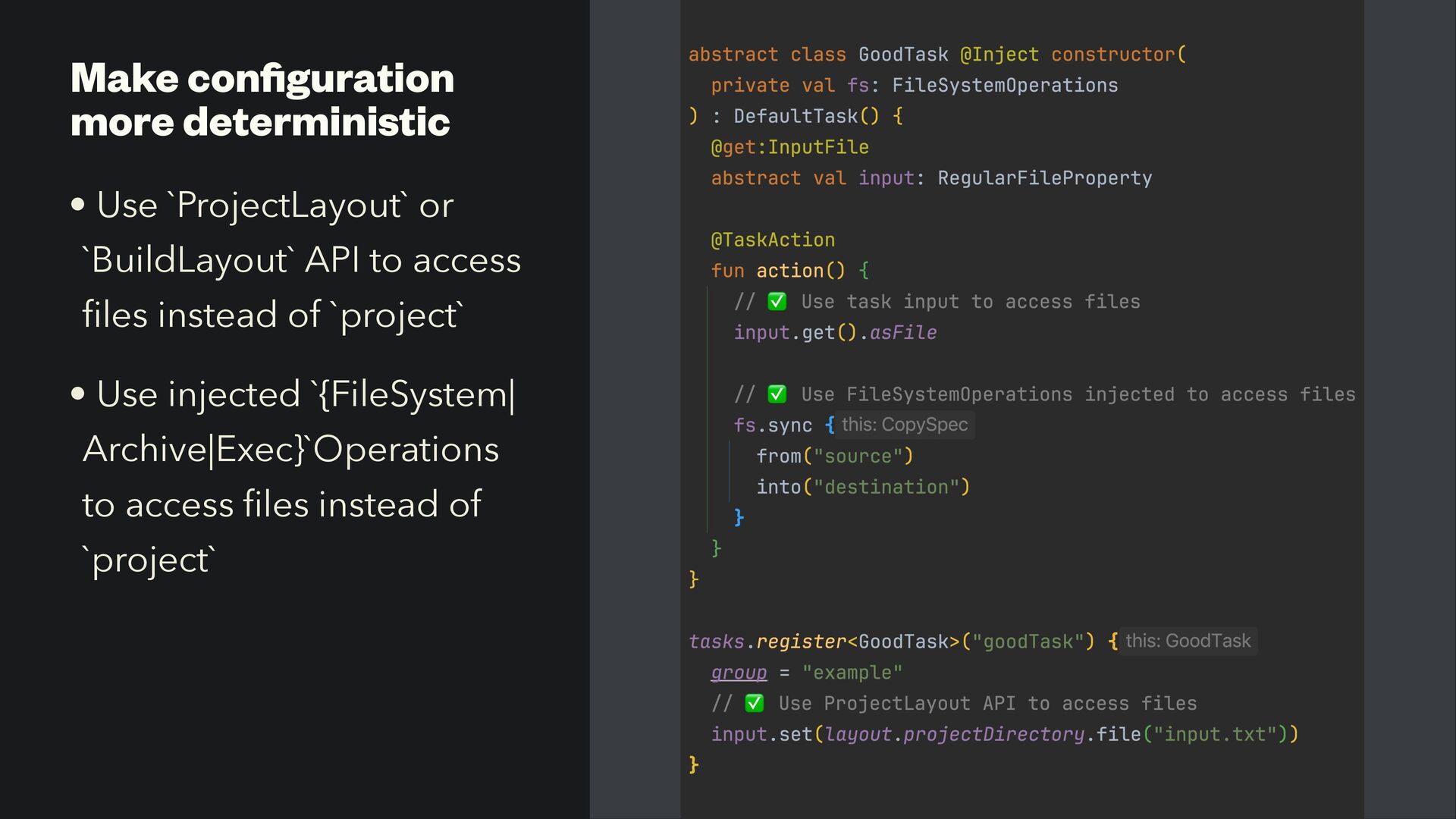Click the slide title 'Make configuration more deterministic'
This screenshot has height=819, width=1456.
click(262, 100)
